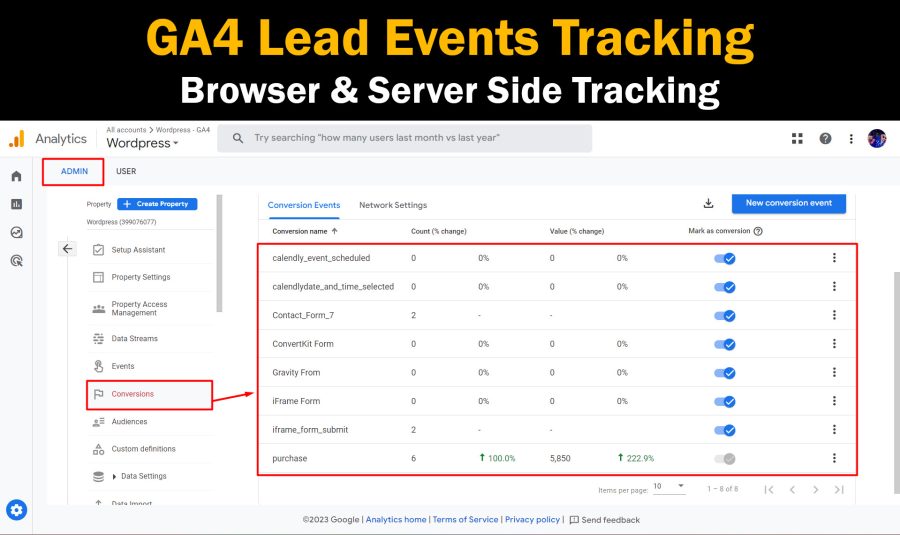
Task: Click the page vertical scrollbar on right
Action: click(x=897, y=382)
